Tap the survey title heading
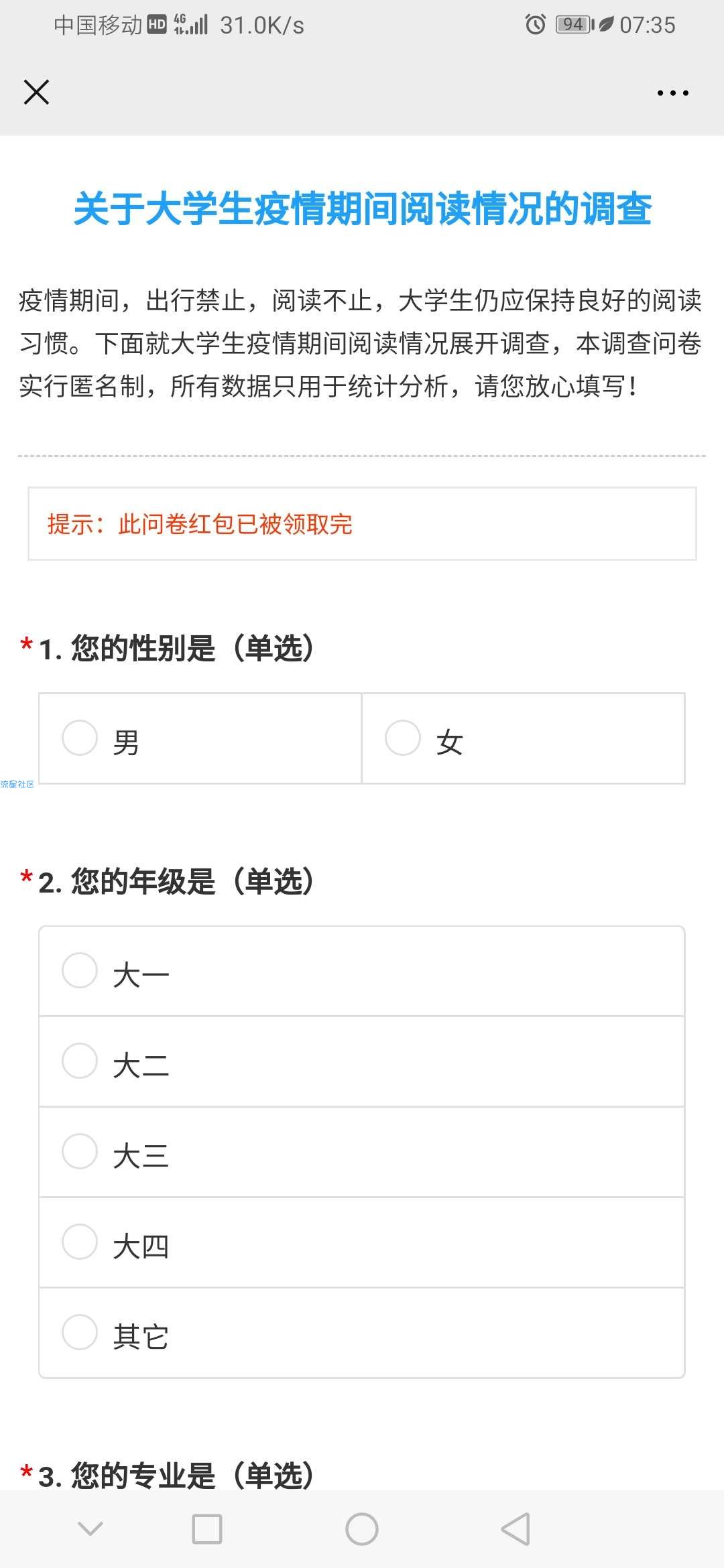Viewport: 724px width, 1568px height. (x=362, y=208)
